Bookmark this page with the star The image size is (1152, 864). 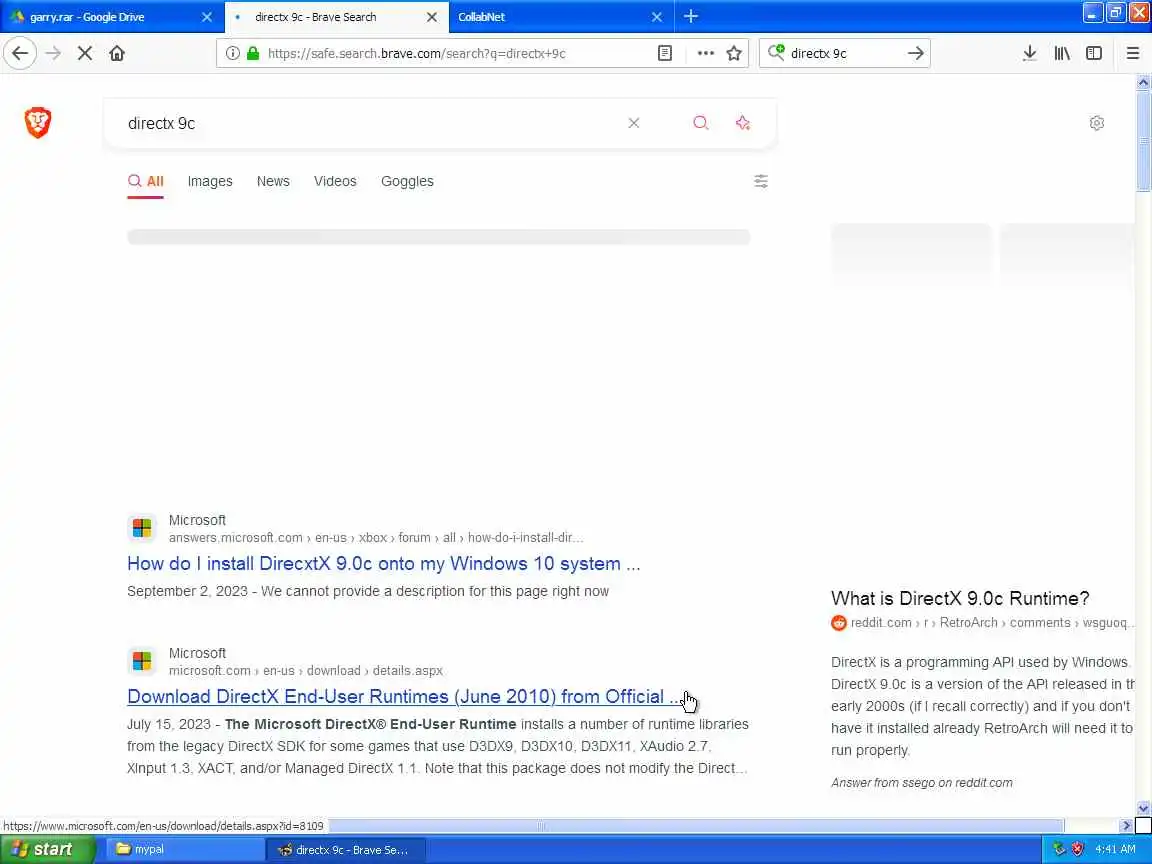pos(733,53)
